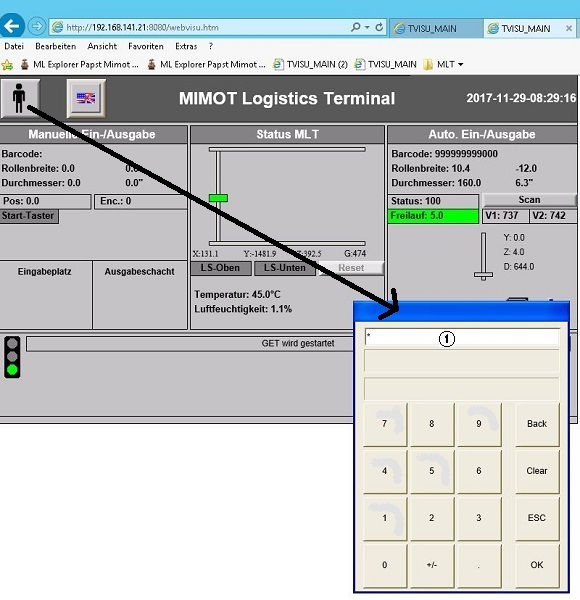Click the vertical axis position slider

point(484,256)
